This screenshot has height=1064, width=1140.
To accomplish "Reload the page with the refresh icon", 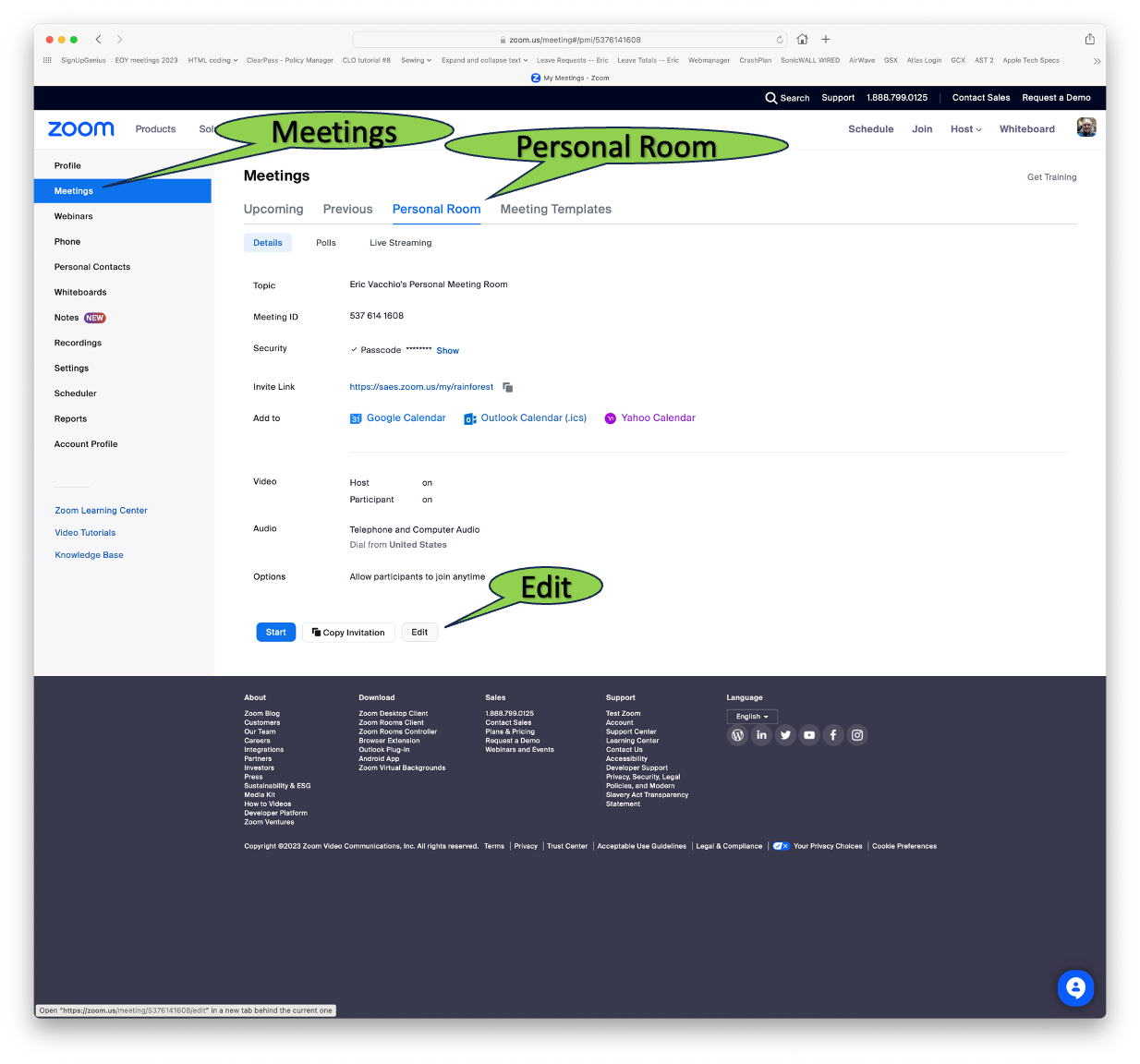I will (780, 40).
